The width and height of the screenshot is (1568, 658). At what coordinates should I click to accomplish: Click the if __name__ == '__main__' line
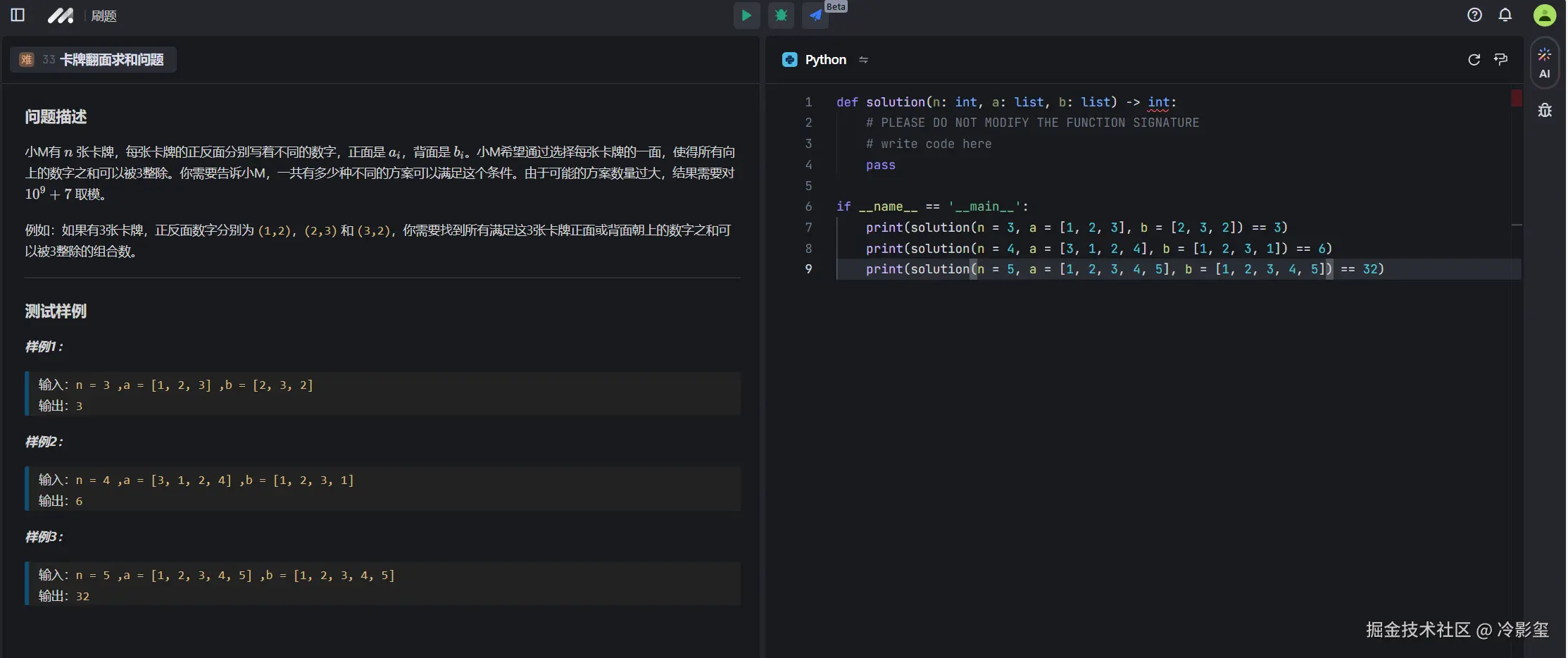coord(932,206)
